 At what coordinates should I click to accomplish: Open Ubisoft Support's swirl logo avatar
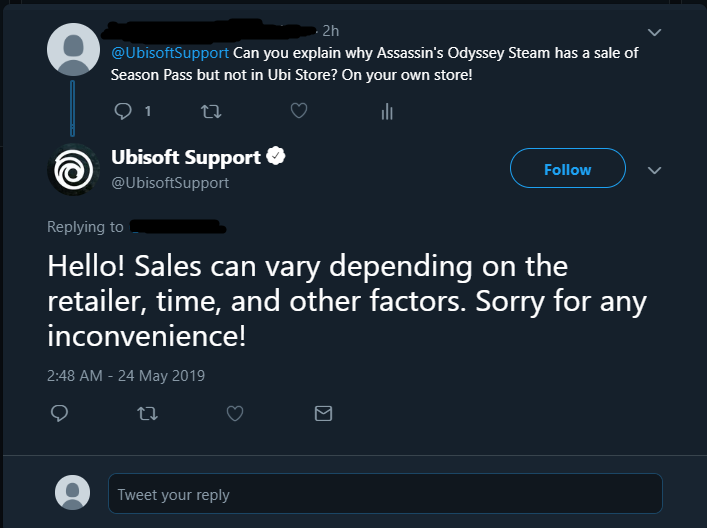click(x=73, y=170)
